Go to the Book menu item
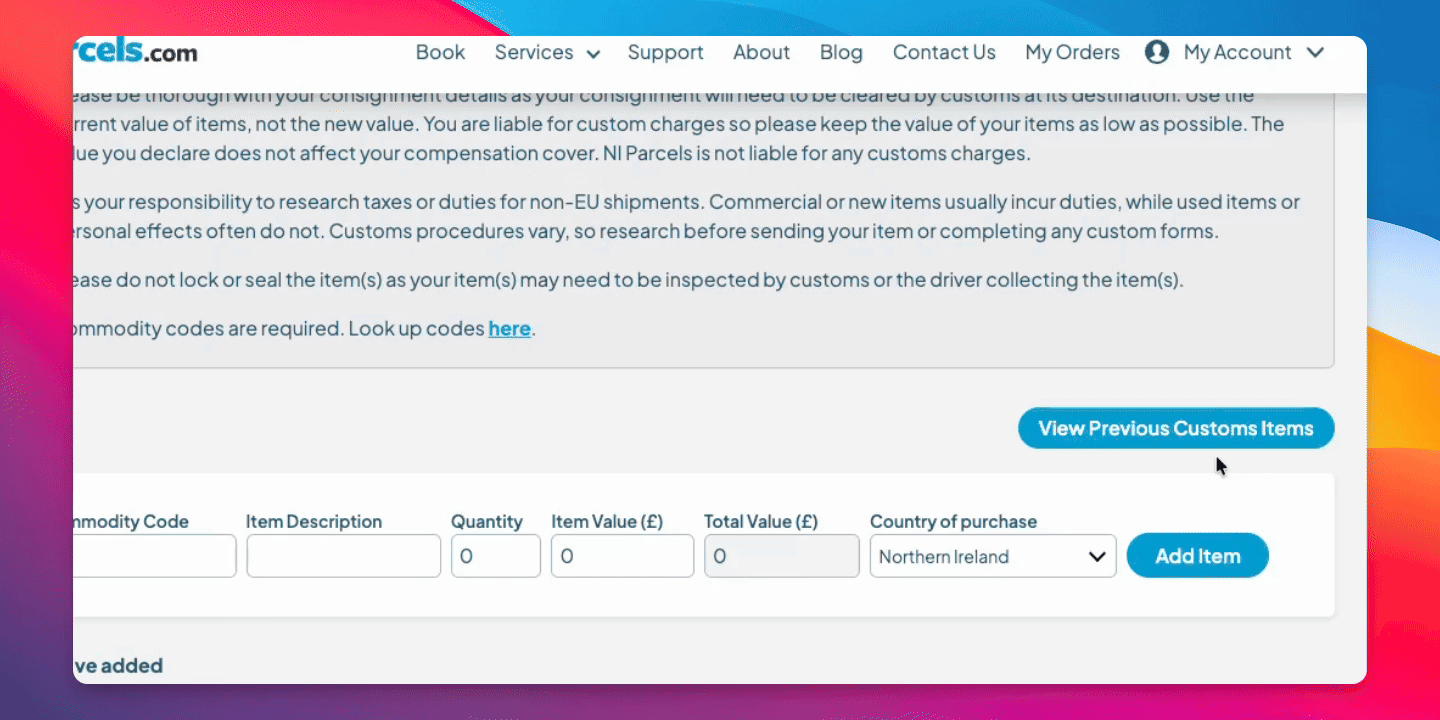The image size is (1440, 720). tap(440, 52)
